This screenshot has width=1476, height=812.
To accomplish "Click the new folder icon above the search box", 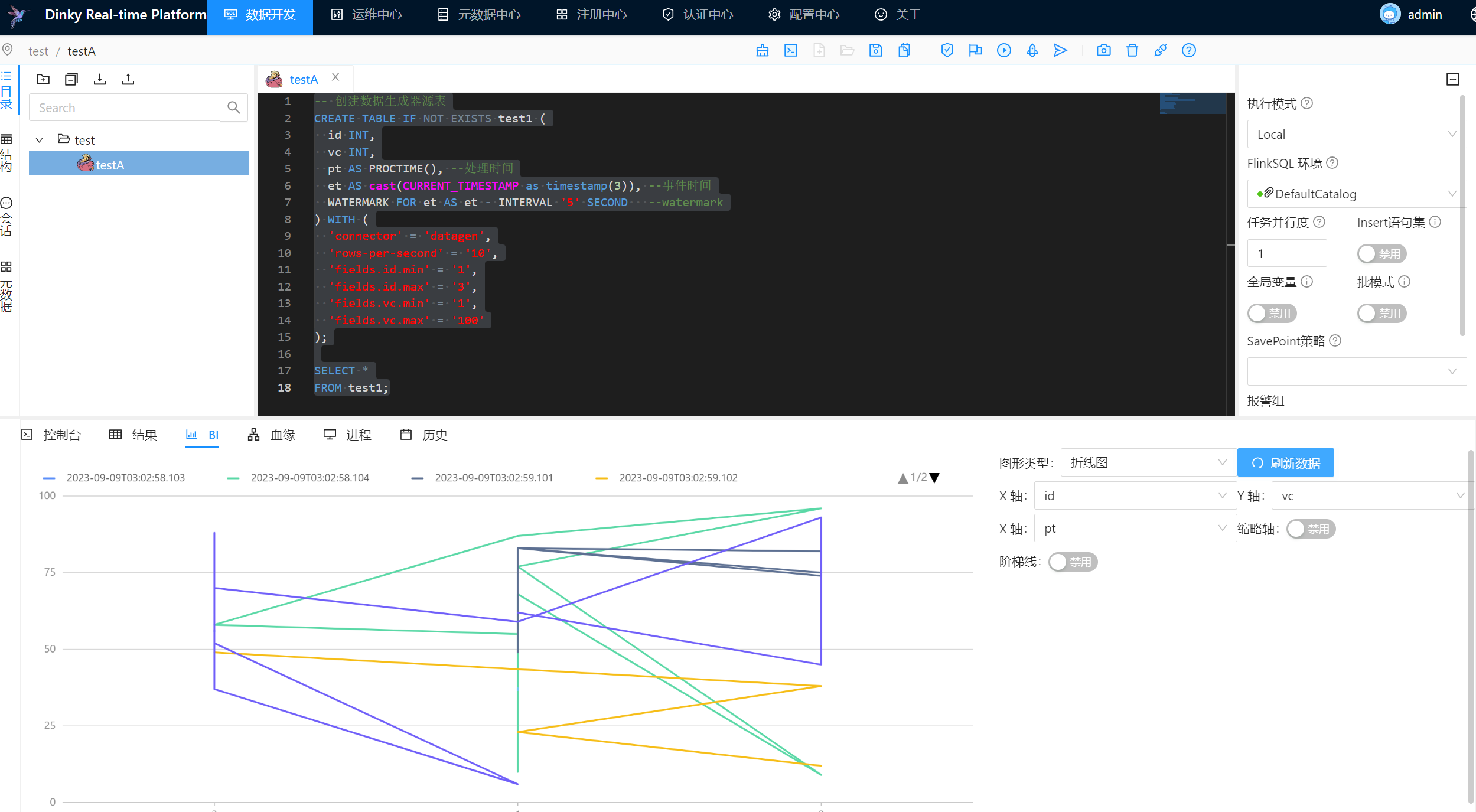I will click(43, 79).
